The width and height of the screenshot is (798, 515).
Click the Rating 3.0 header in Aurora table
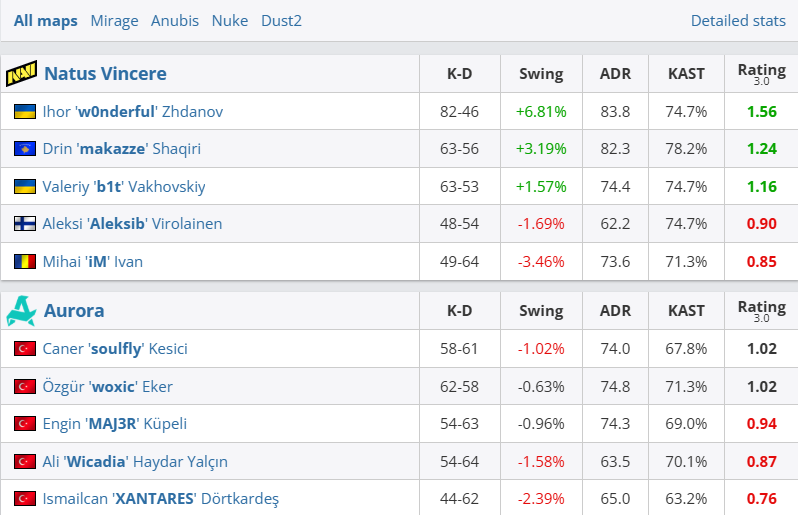(x=761, y=311)
